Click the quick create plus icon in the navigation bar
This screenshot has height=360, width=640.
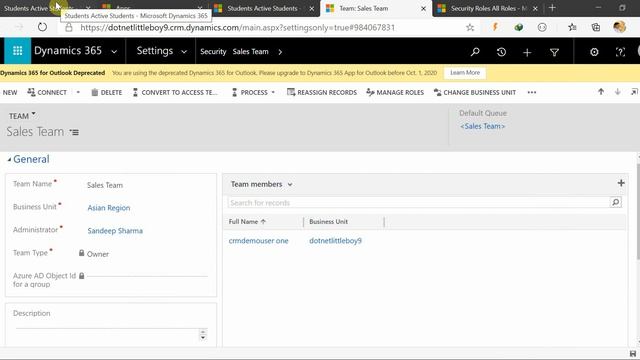(x=527, y=52)
